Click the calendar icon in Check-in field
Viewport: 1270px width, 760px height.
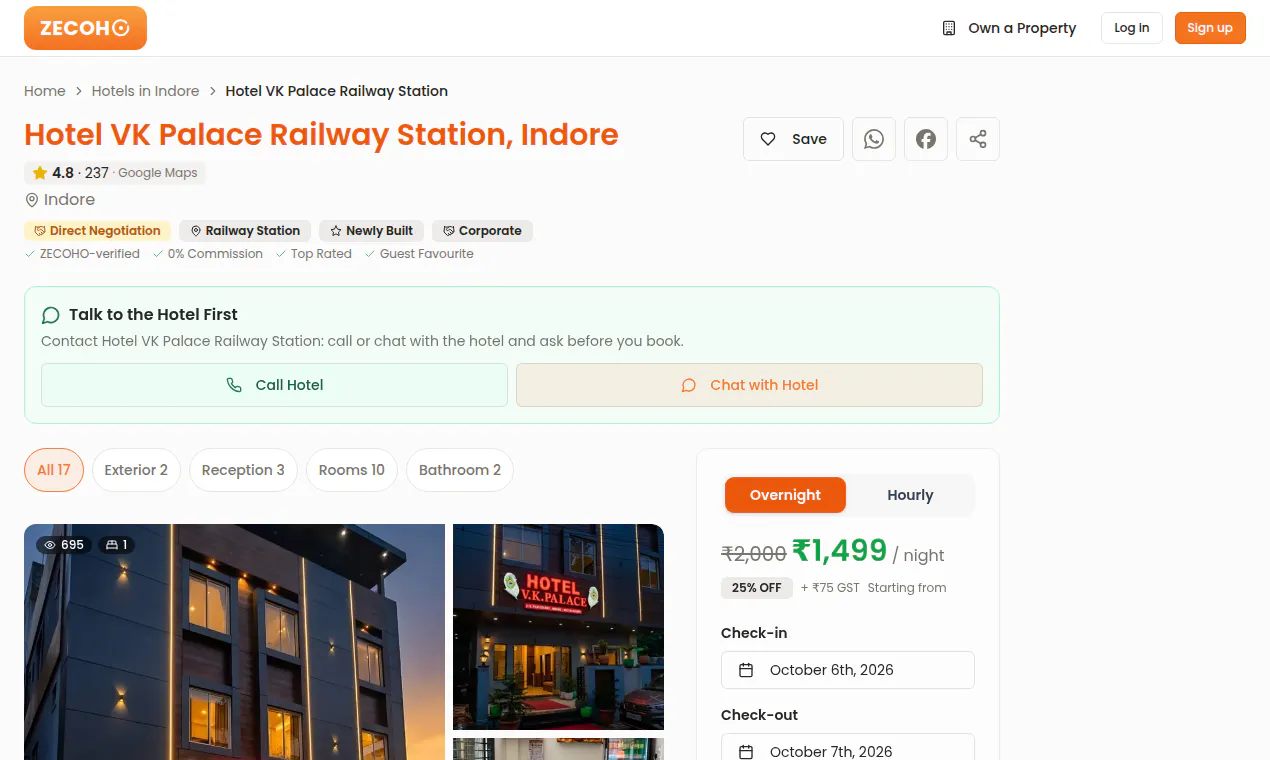[746, 670]
